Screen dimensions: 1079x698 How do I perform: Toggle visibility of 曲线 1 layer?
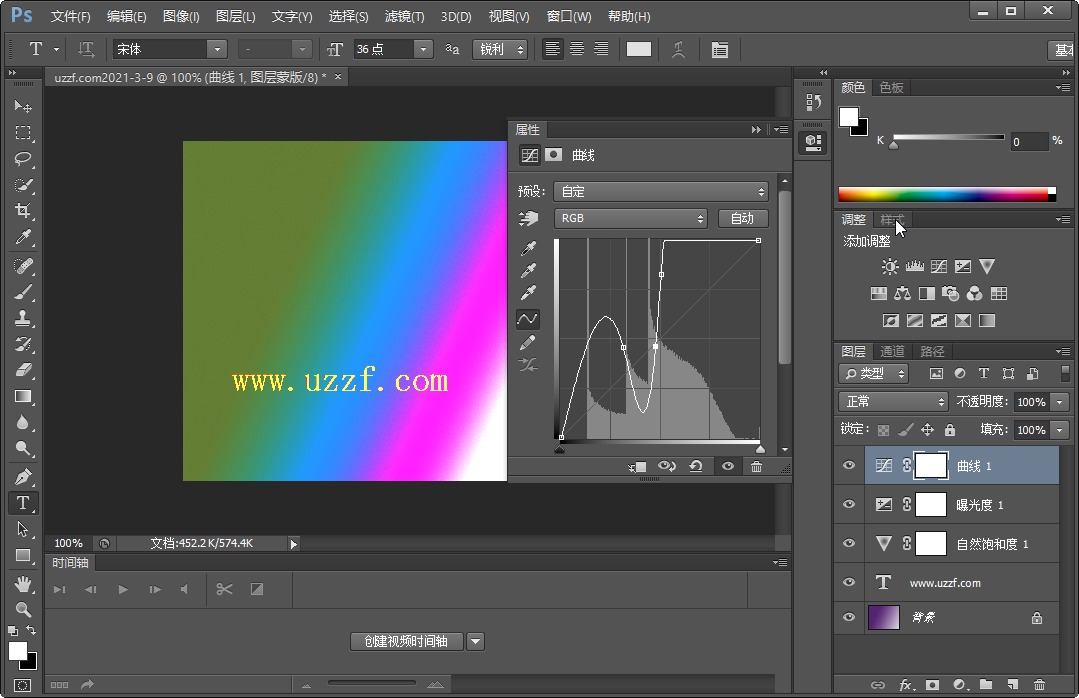coord(848,465)
